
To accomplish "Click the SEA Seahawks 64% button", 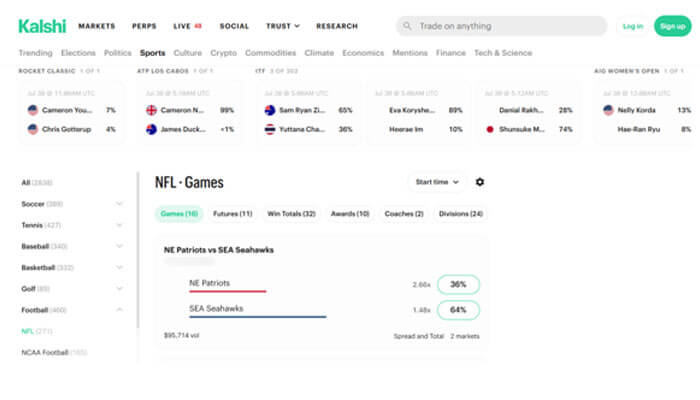I will [458, 310].
